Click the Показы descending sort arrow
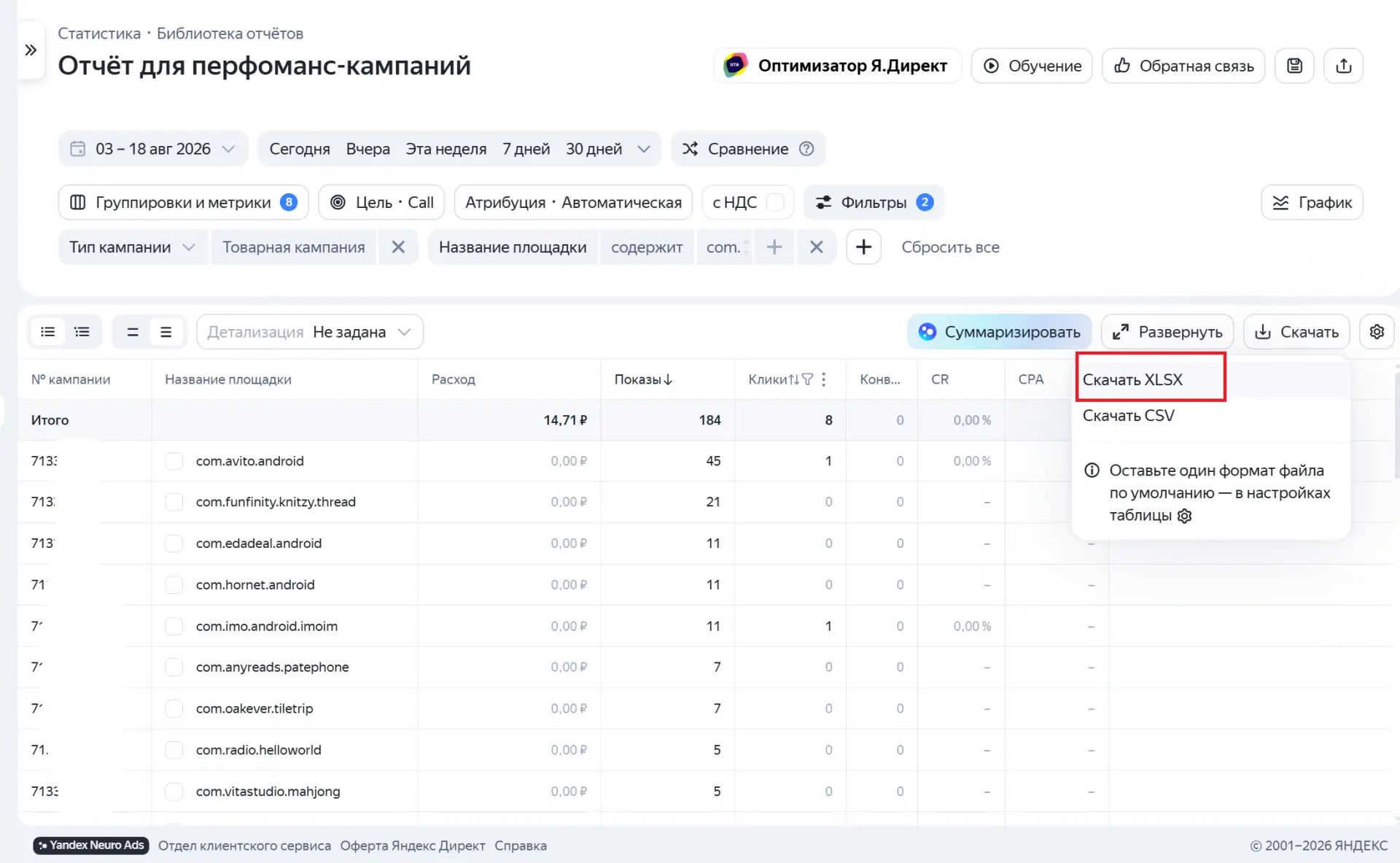This screenshot has height=863, width=1400. coord(669,379)
